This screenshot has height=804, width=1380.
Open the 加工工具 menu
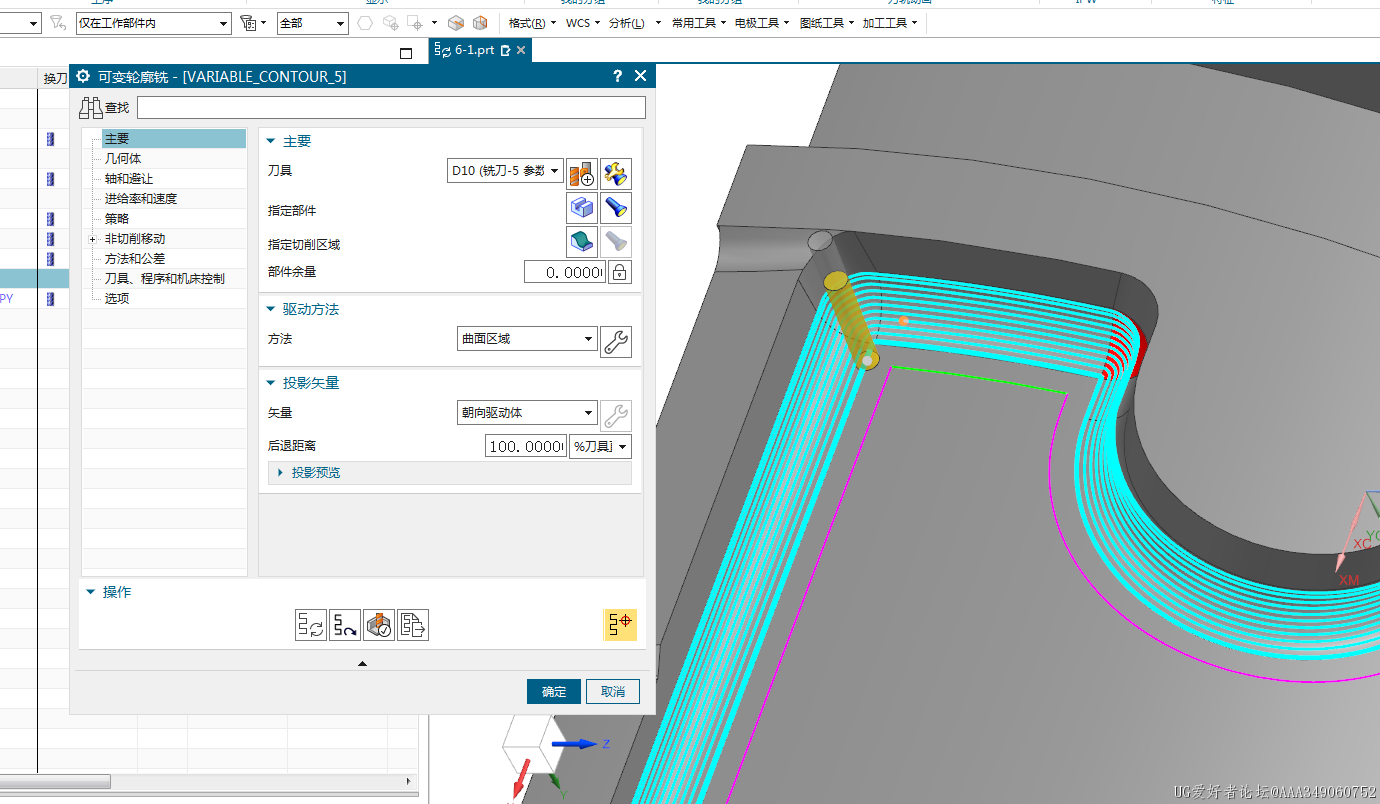point(890,23)
